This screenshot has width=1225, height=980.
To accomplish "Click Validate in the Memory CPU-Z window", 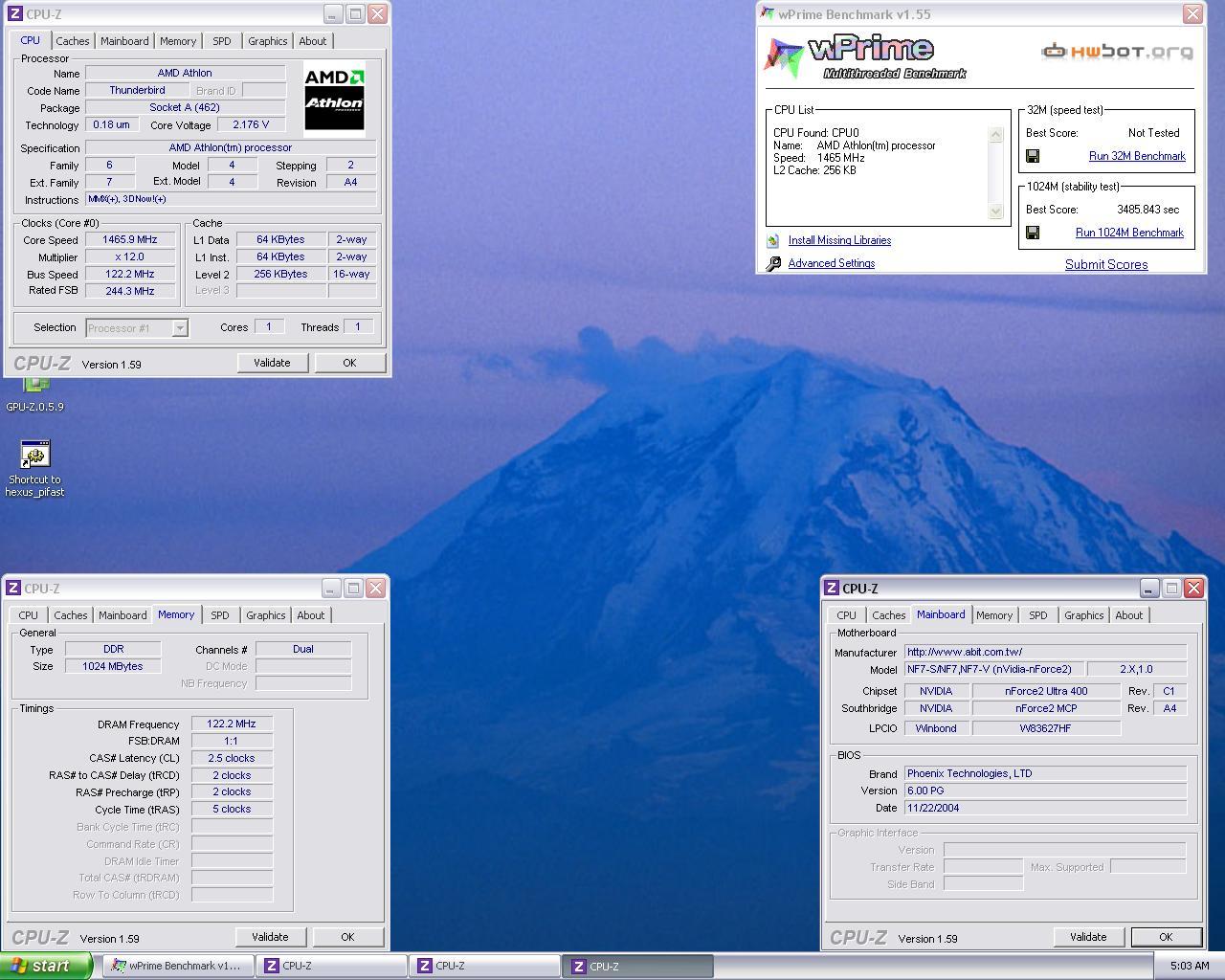I will [270, 937].
